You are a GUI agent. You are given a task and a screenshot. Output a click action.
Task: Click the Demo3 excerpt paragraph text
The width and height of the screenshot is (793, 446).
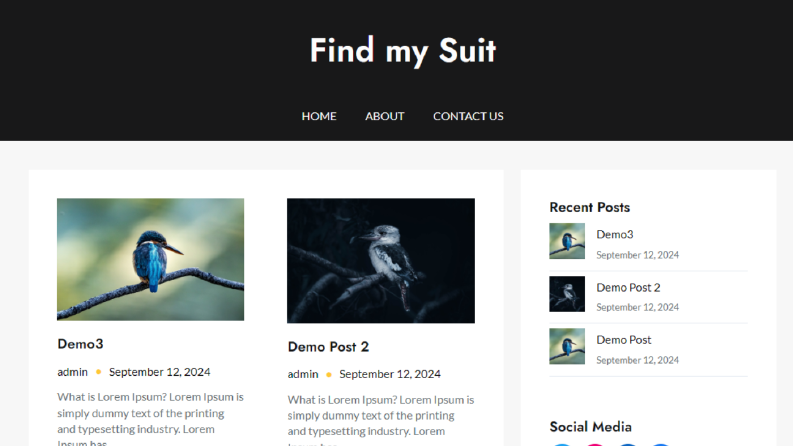point(150,418)
